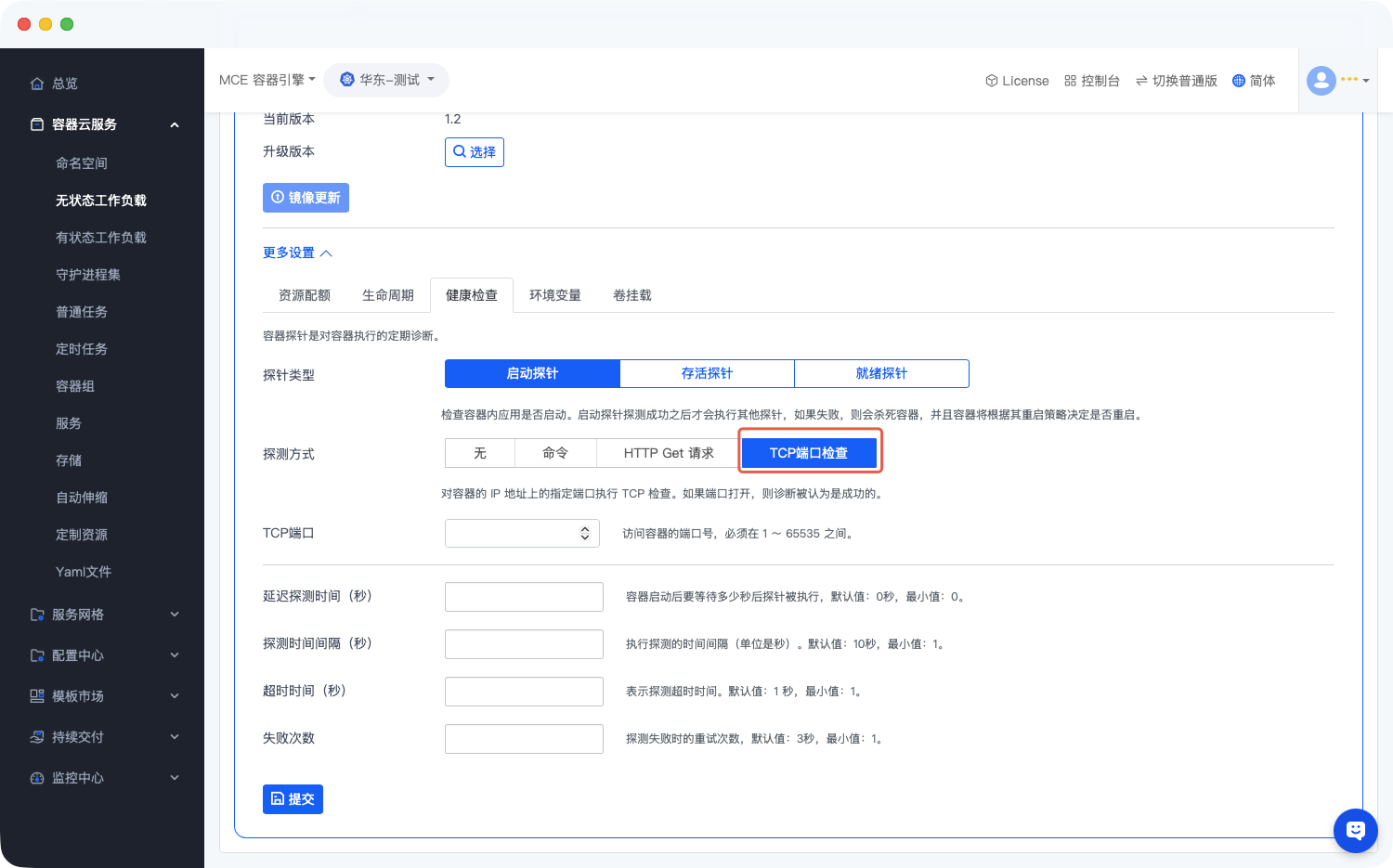Open the MCE 容器引擎 dropdown
This screenshot has width=1393, height=868.
(x=267, y=80)
